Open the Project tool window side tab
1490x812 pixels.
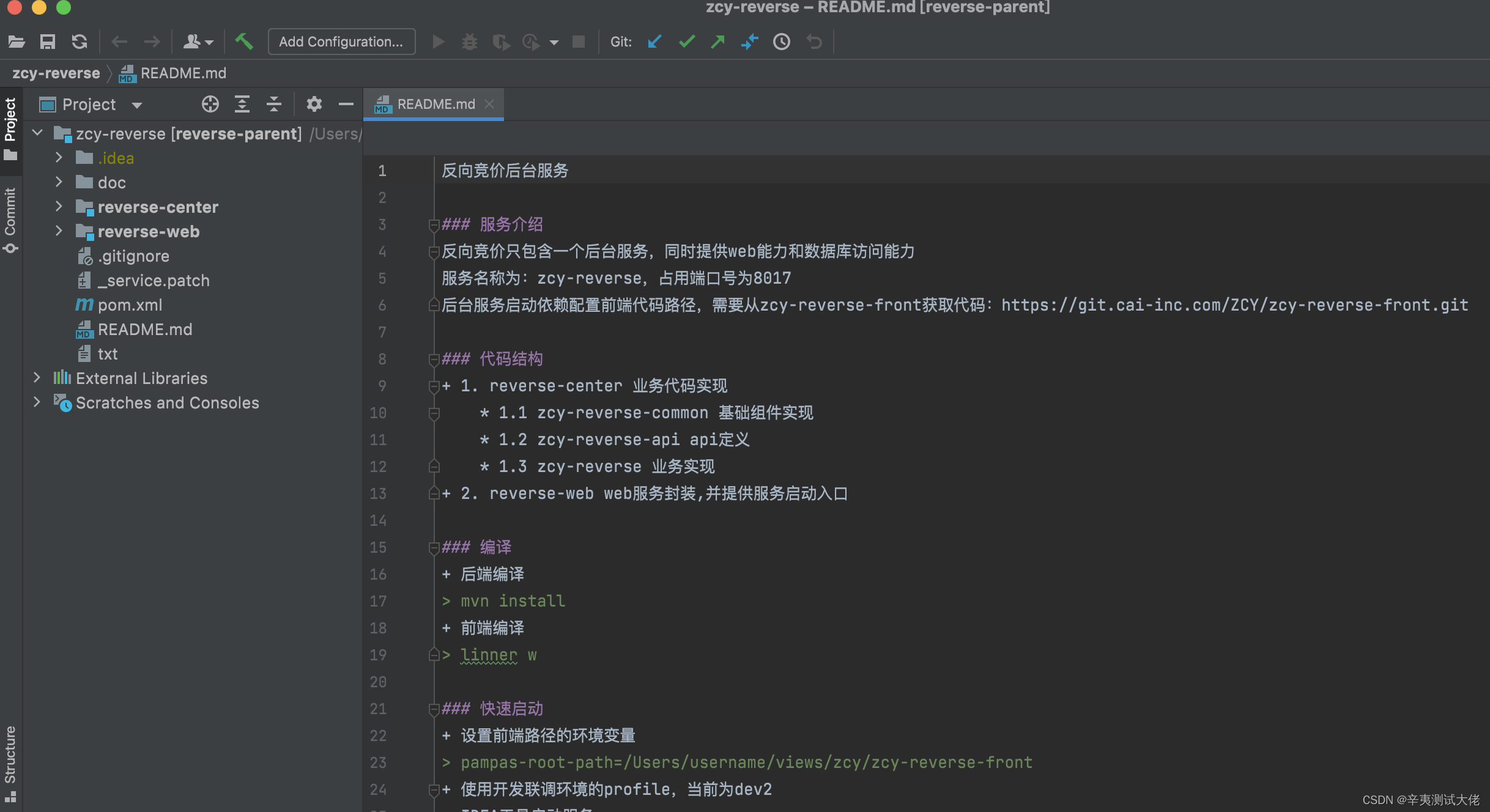coord(10,129)
